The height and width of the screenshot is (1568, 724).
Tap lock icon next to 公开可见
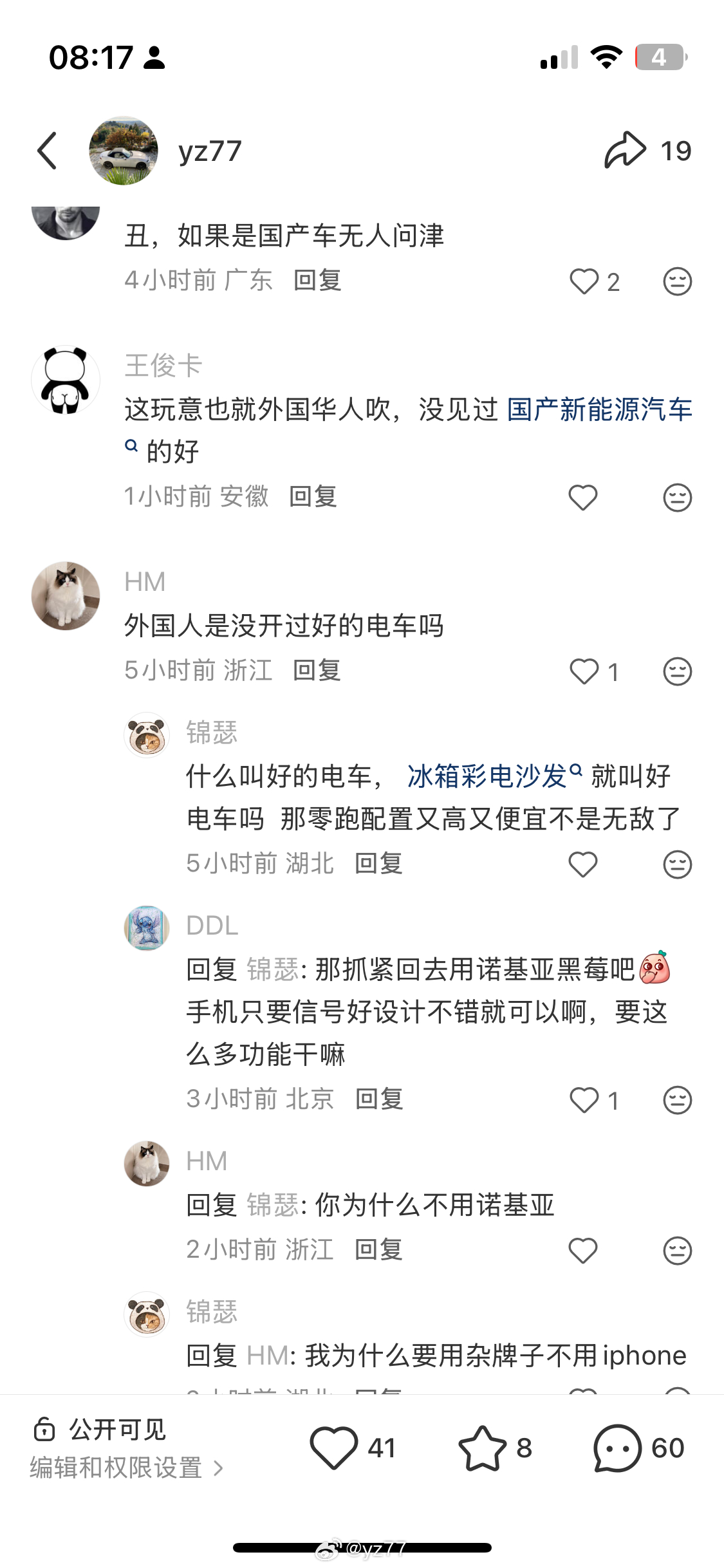click(44, 1430)
